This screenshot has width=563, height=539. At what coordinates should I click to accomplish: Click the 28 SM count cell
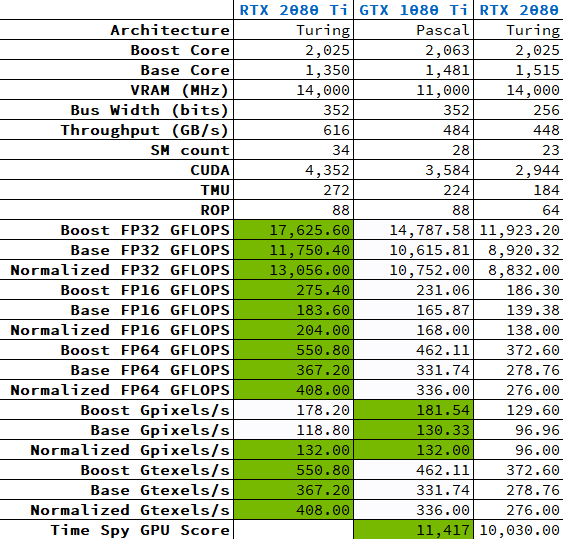414,150
